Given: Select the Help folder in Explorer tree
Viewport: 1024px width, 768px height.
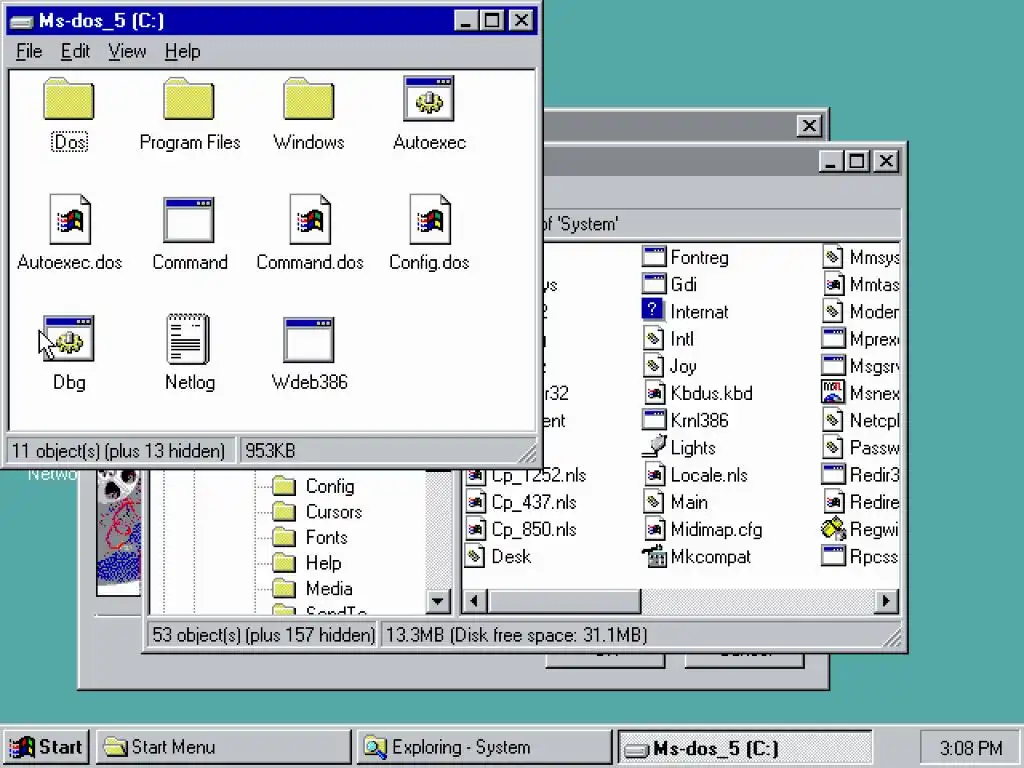Looking at the screenshot, I should pos(306,563).
